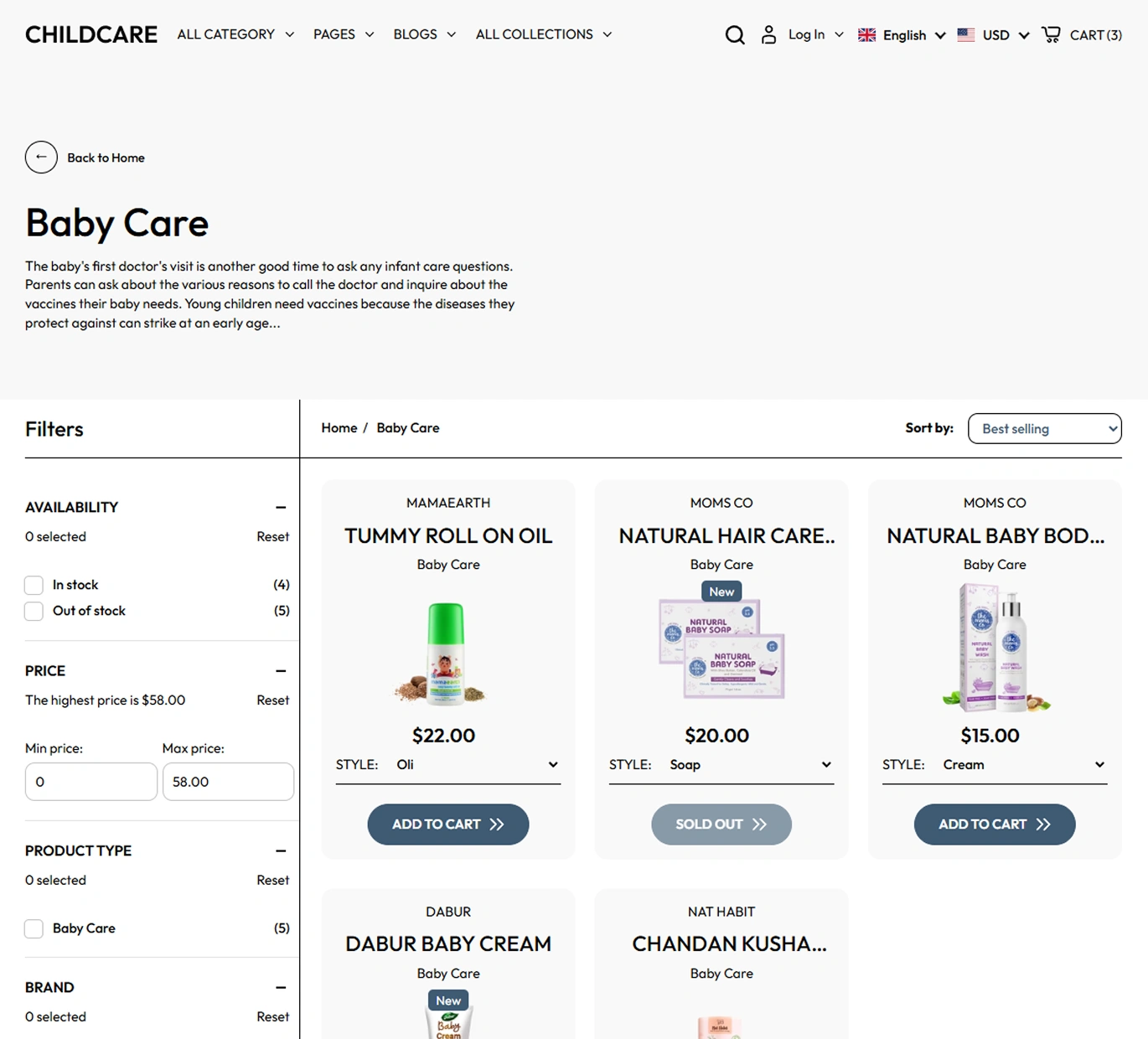This screenshot has height=1039, width=1148.
Task: Click the NAT HABIT brand label
Action: pos(721,912)
